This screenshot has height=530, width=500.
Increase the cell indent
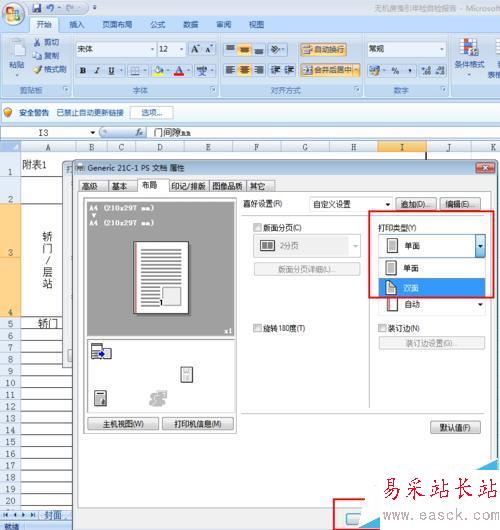289,70
